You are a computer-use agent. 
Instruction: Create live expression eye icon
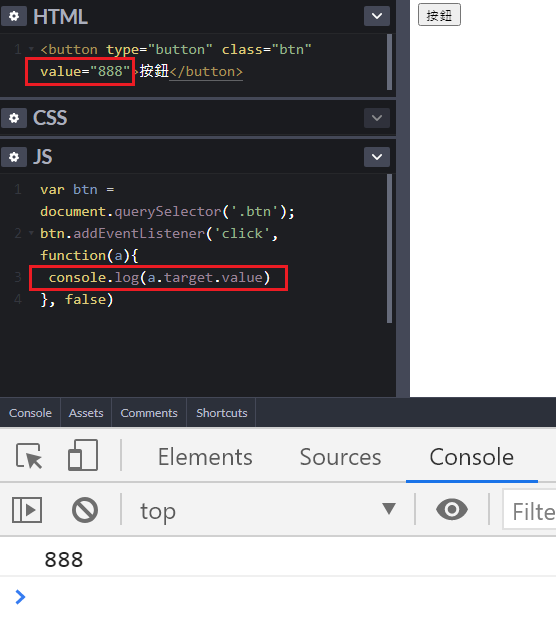point(452,509)
